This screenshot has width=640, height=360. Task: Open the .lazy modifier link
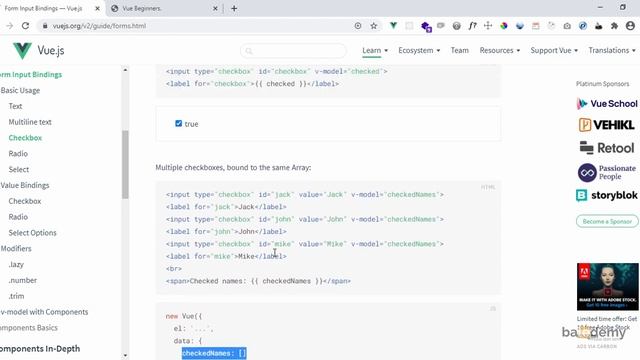(16, 264)
